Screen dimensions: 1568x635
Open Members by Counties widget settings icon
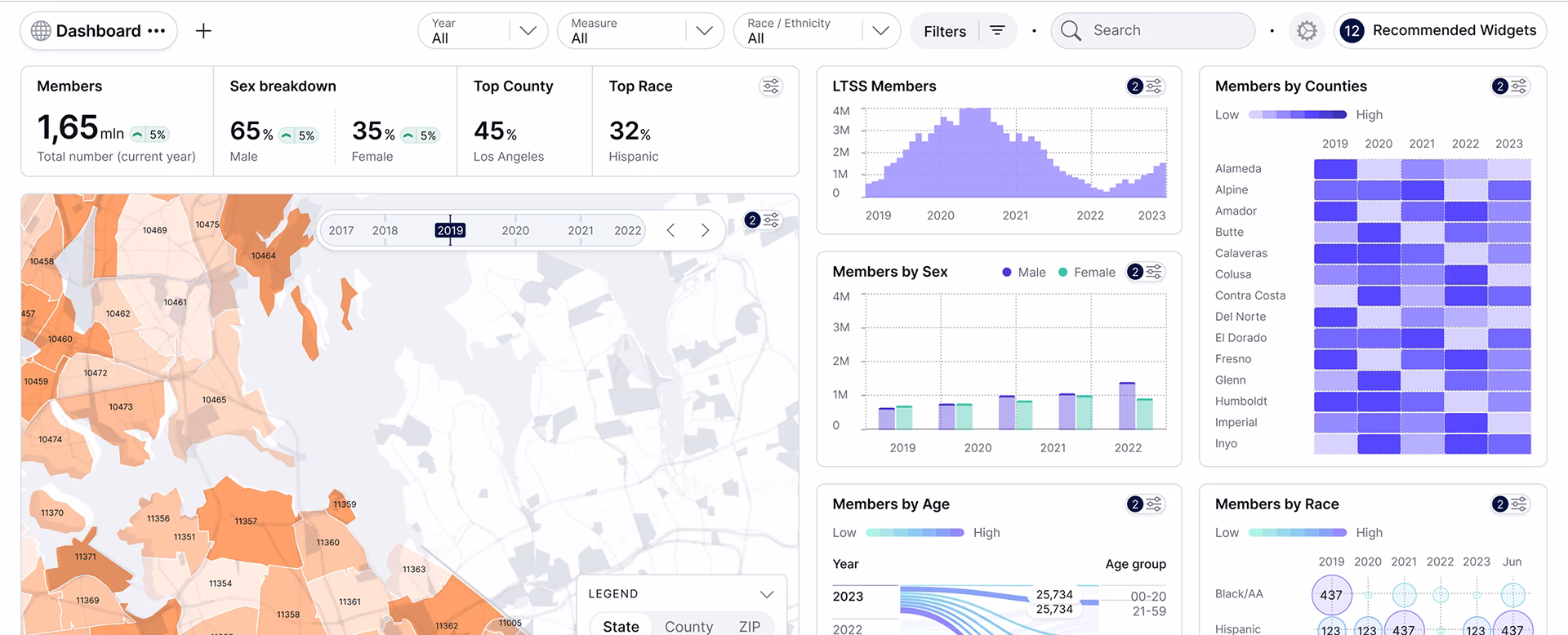(x=1518, y=87)
